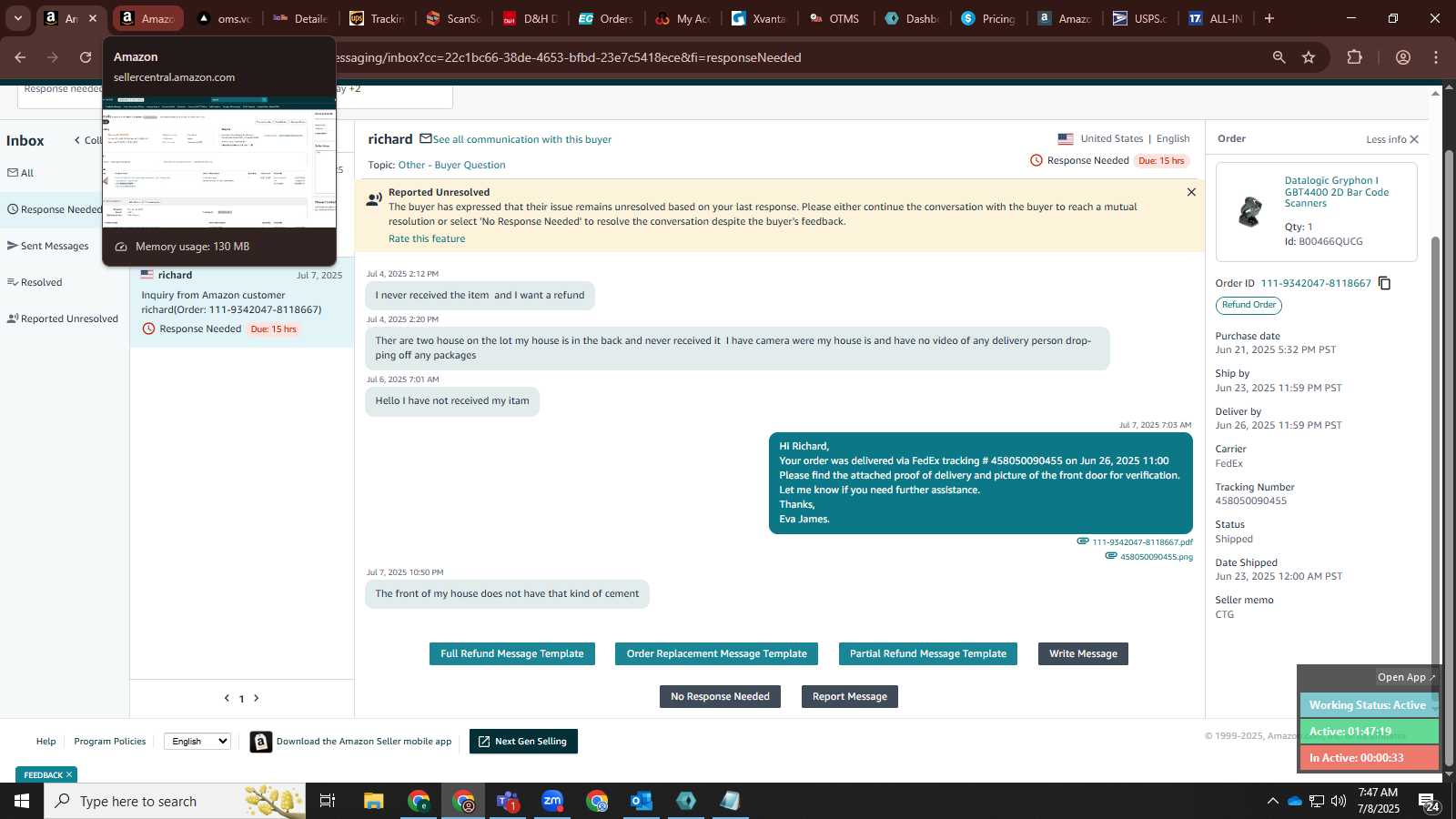Viewport: 1456px width, 819px height.
Task: Click the Rate this feature link
Action: click(427, 238)
